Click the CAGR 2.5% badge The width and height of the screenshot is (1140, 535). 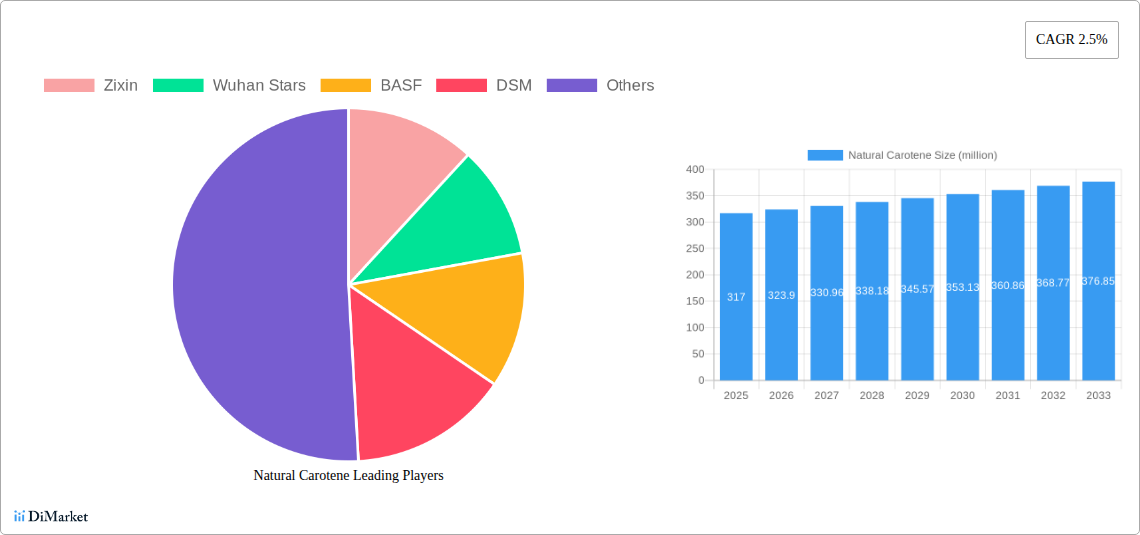click(1071, 39)
